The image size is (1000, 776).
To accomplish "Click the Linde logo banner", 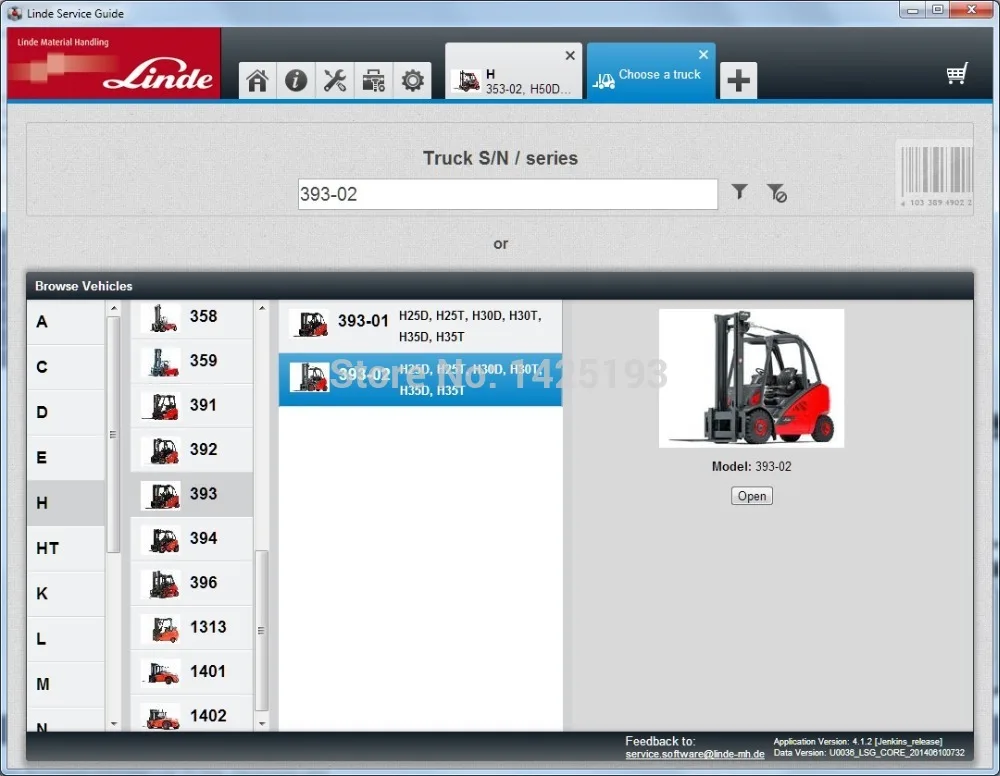I will (114, 63).
